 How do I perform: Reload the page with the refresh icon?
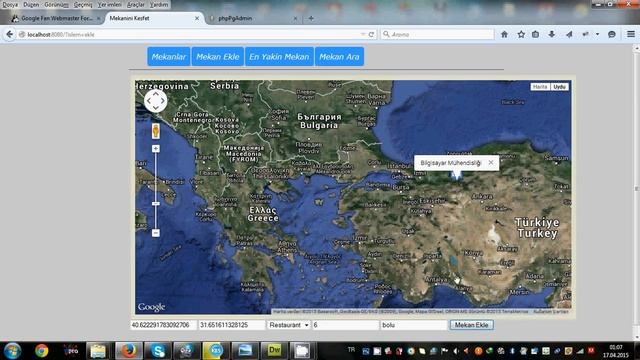[371, 35]
